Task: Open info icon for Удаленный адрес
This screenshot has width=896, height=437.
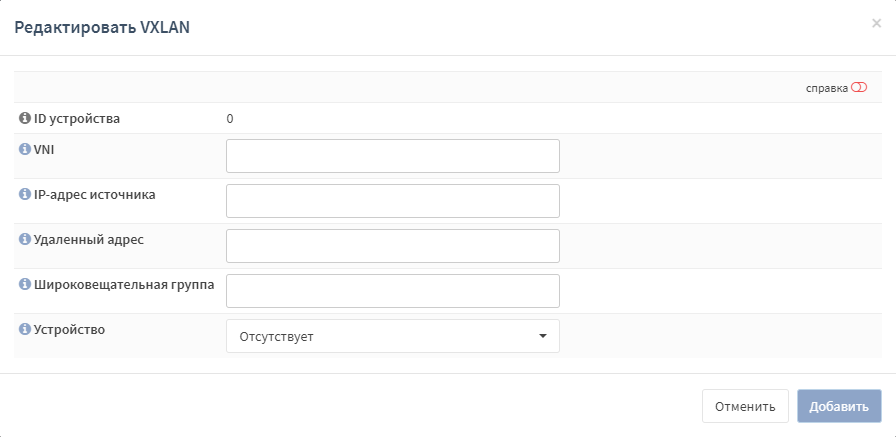Action: [25, 239]
